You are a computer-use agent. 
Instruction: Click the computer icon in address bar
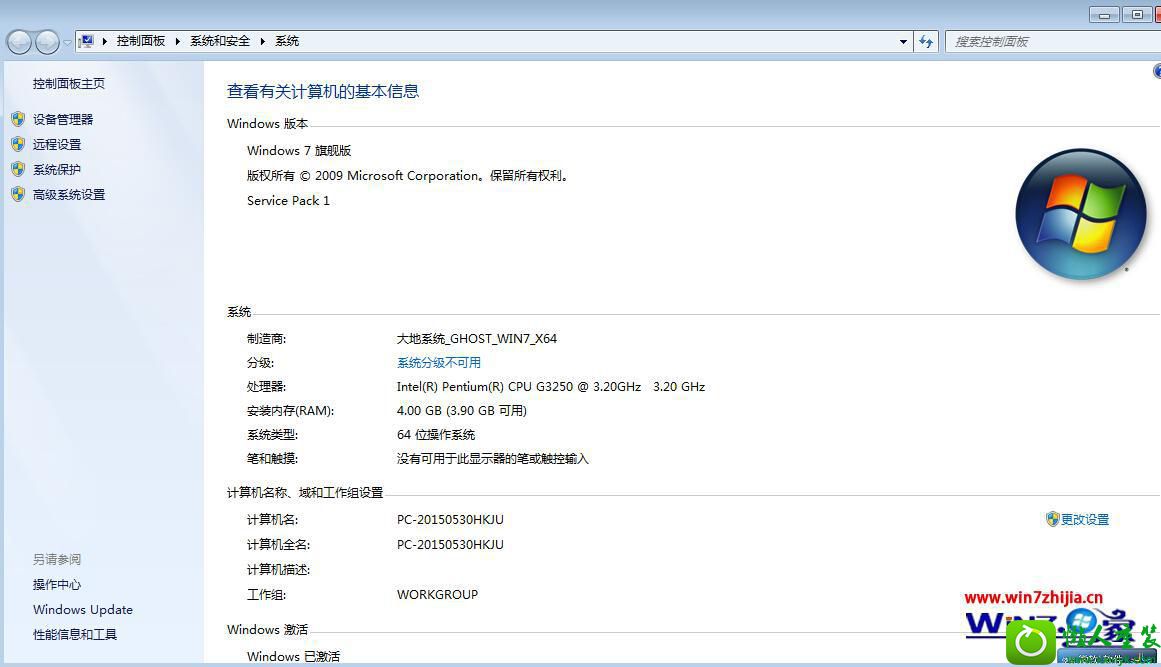[87, 41]
